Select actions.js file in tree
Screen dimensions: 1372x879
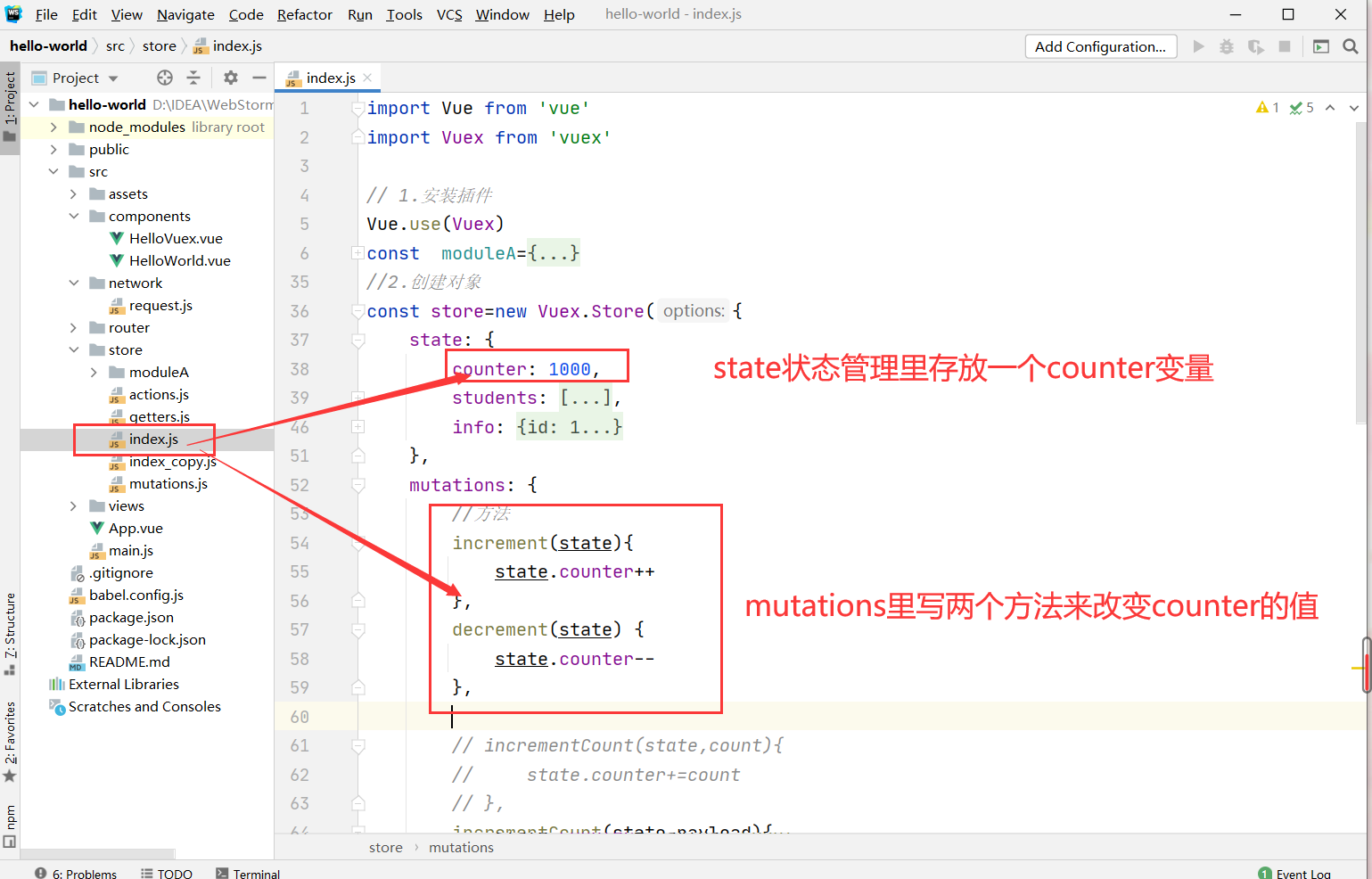tap(159, 394)
